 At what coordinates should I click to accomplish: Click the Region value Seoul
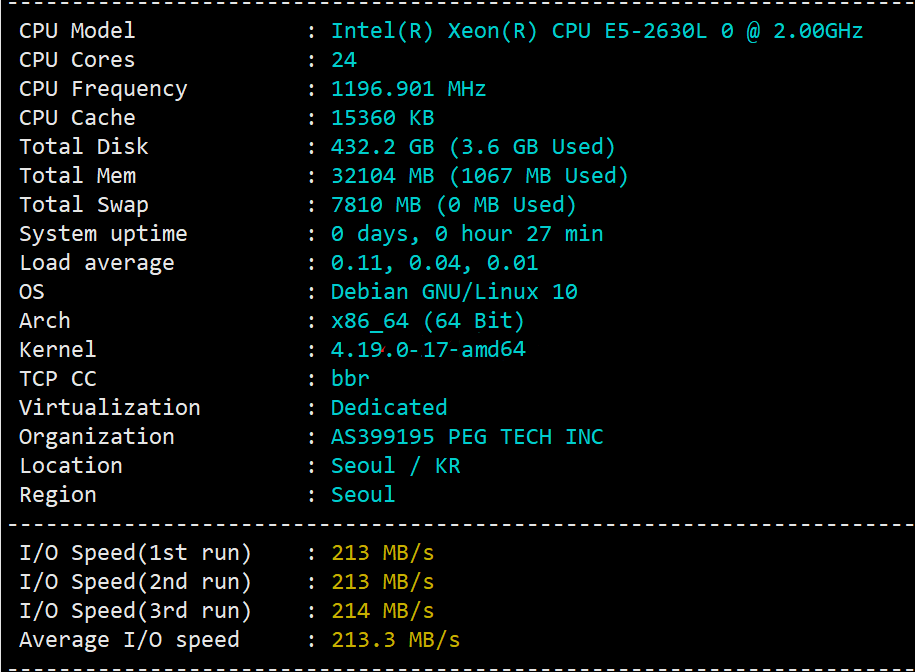[x=363, y=495]
